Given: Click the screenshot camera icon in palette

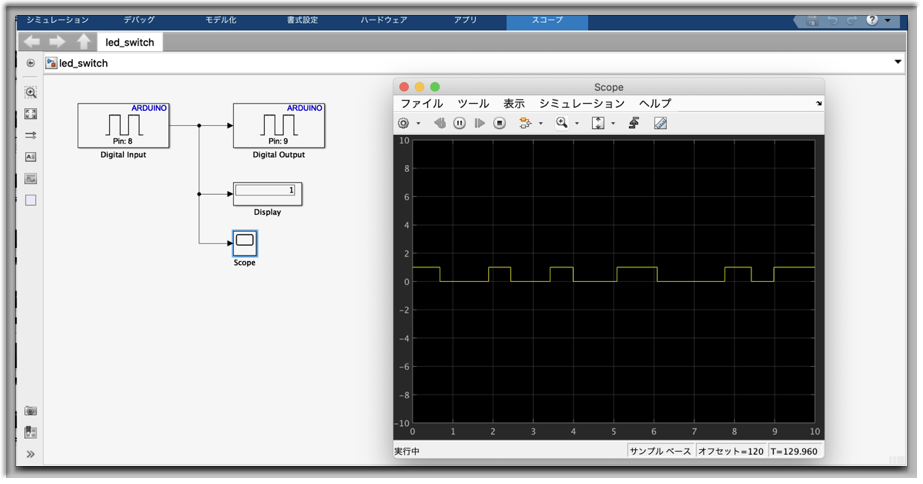Looking at the screenshot, I should point(31,411).
